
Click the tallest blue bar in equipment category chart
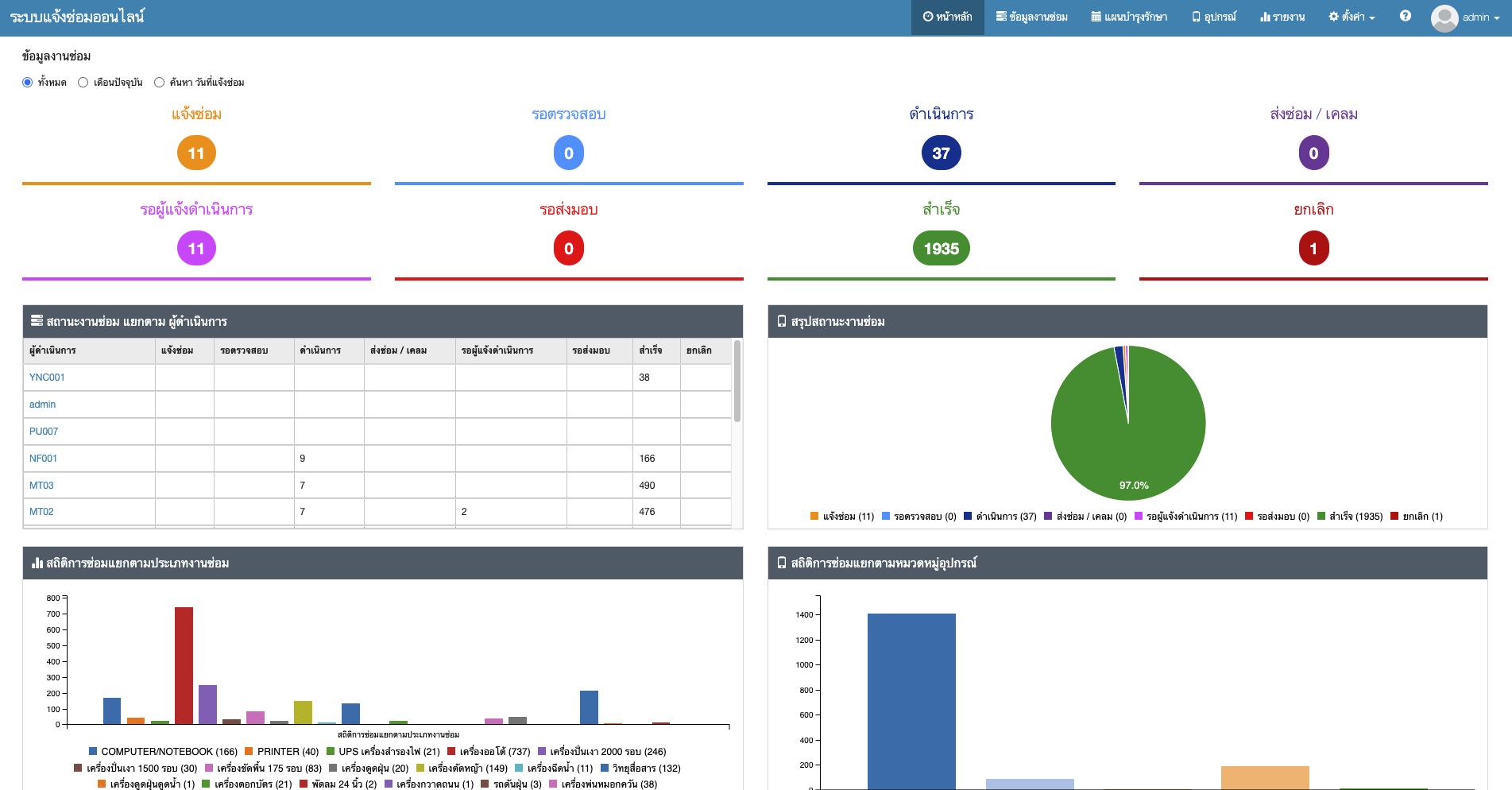[x=911, y=701]
